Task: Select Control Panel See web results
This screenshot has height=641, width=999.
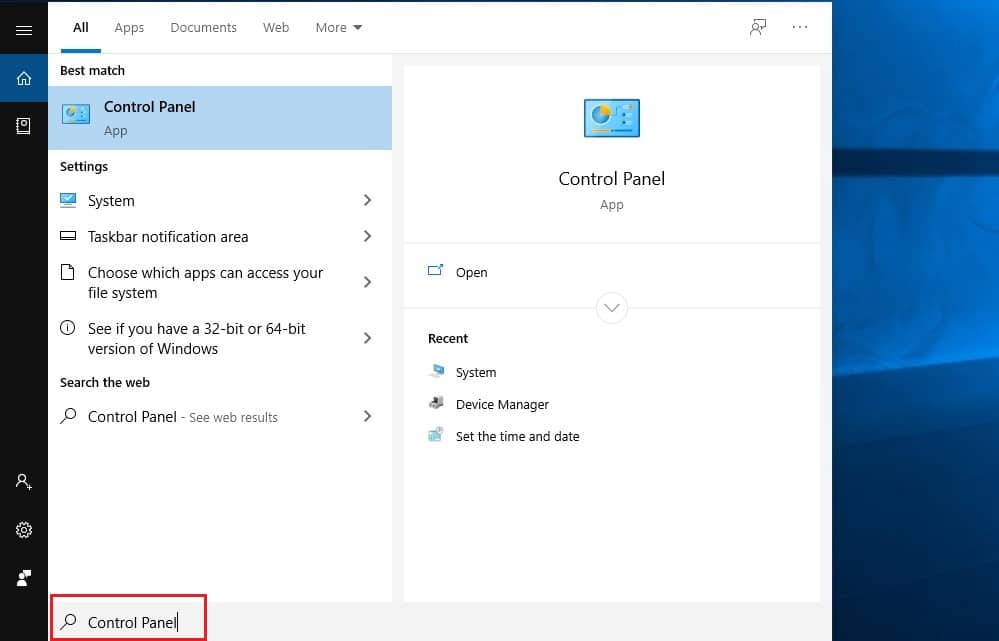Action: [x=220, y=416]
